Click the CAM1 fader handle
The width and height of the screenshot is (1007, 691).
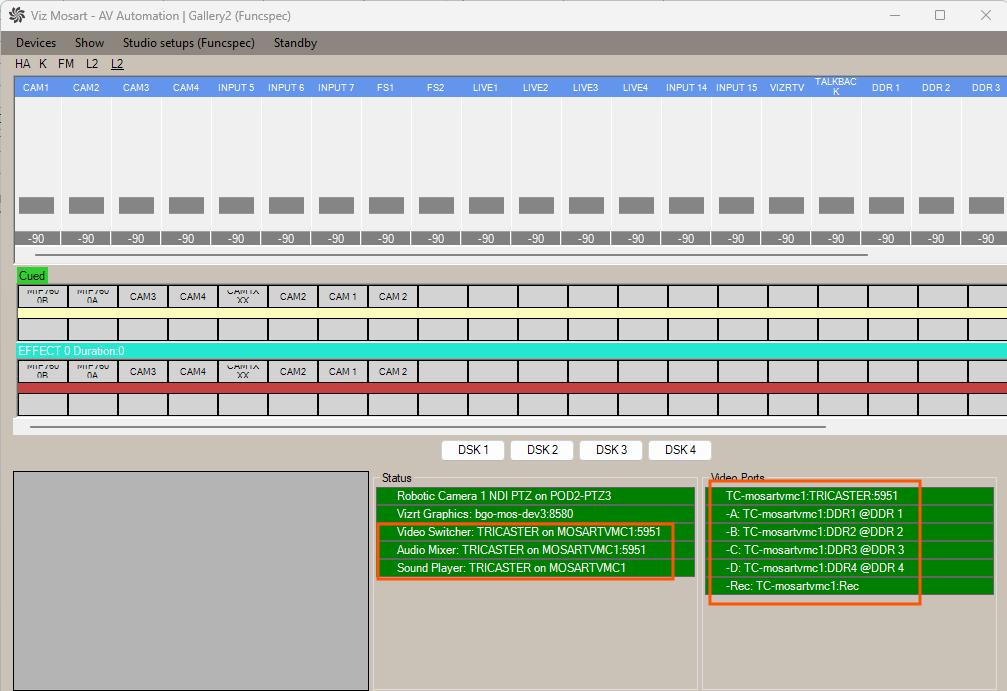[x=36, y=205]
